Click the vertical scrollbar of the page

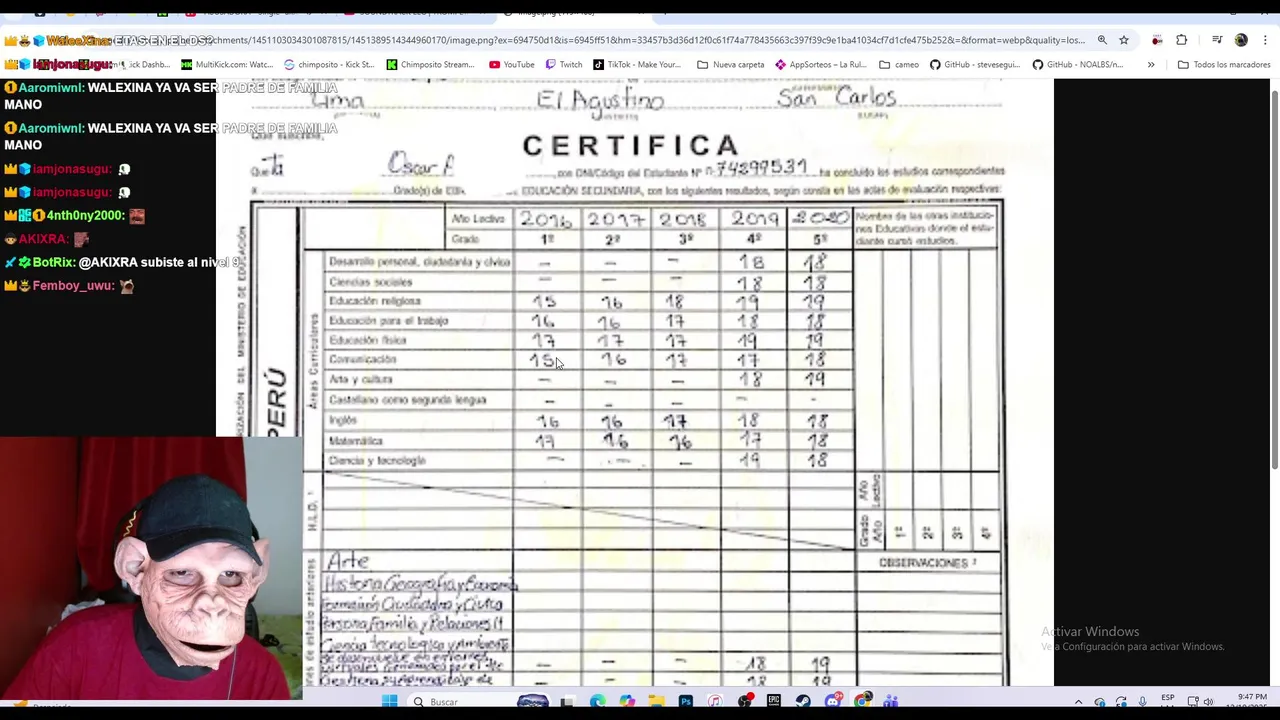coord(1274,280)
